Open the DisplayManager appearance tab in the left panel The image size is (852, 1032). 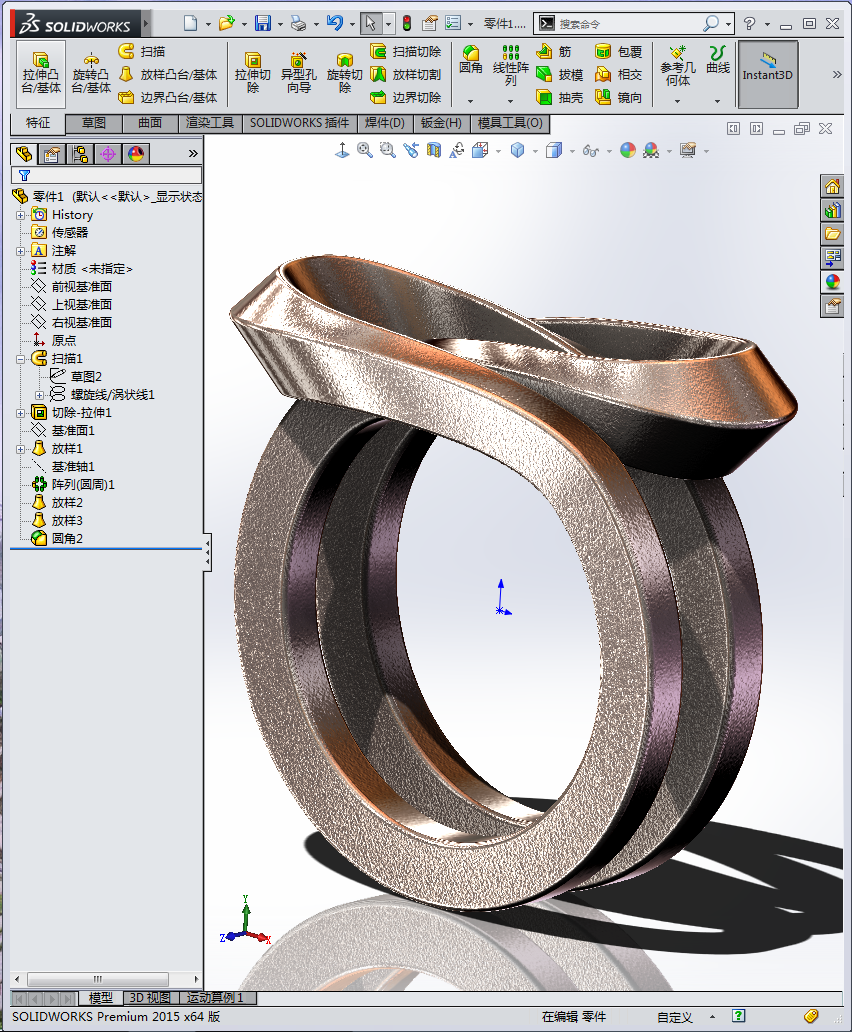pyautogui.click(x=136, y=153)
